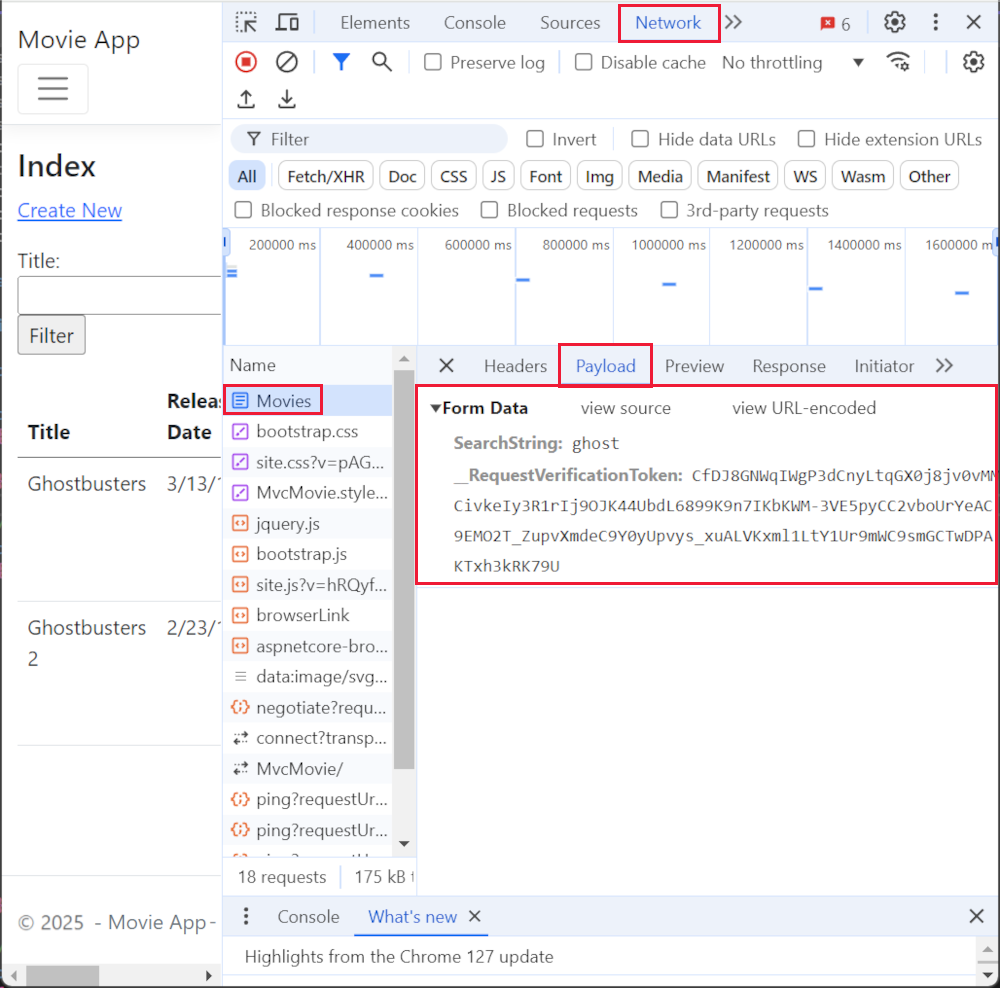Click the network Filter text box
This screenshot has height=988, width=1000.
pyautogui.click(x=370, y=139)
